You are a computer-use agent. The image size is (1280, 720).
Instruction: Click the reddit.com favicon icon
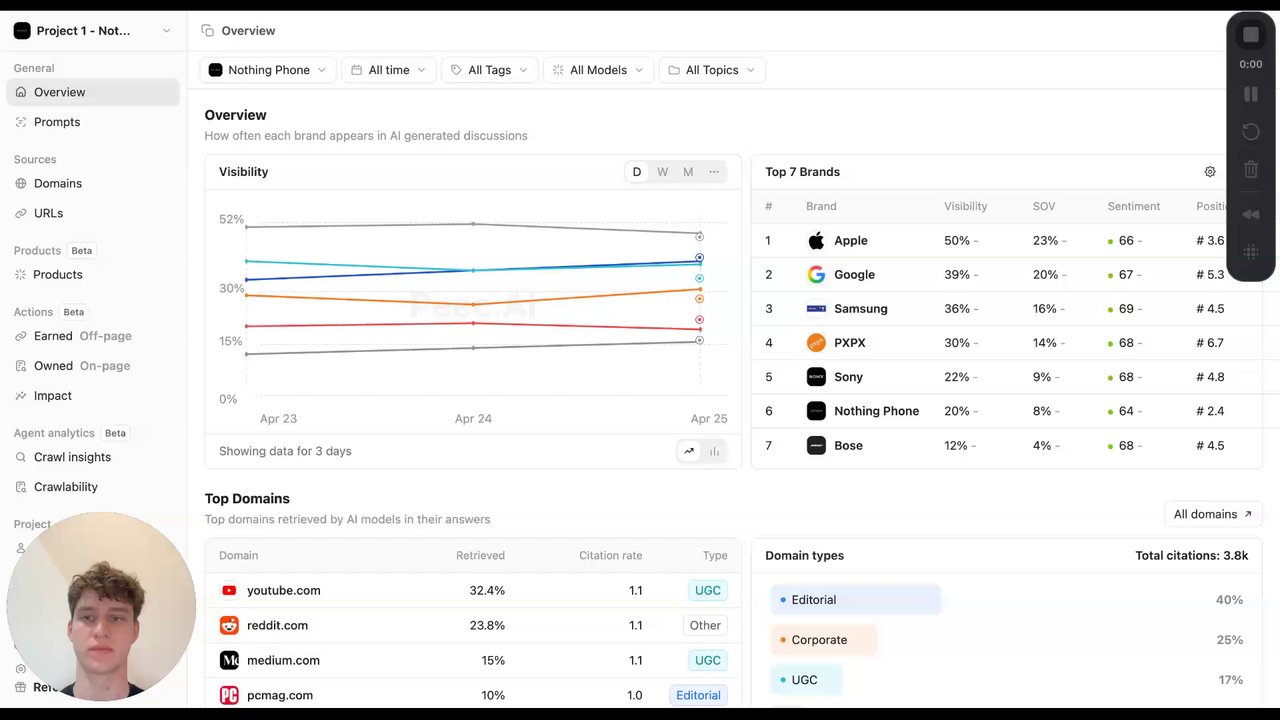[x=229, y=626]
